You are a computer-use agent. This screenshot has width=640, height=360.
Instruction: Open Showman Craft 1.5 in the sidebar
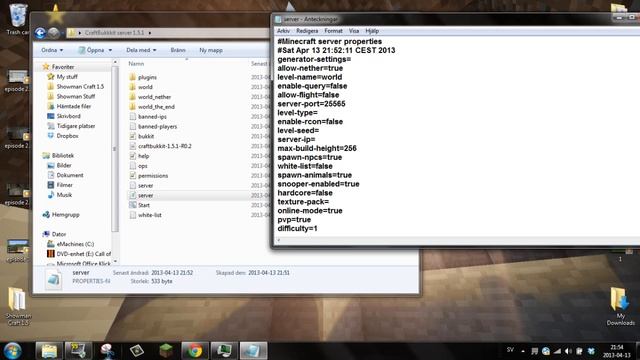80,87
